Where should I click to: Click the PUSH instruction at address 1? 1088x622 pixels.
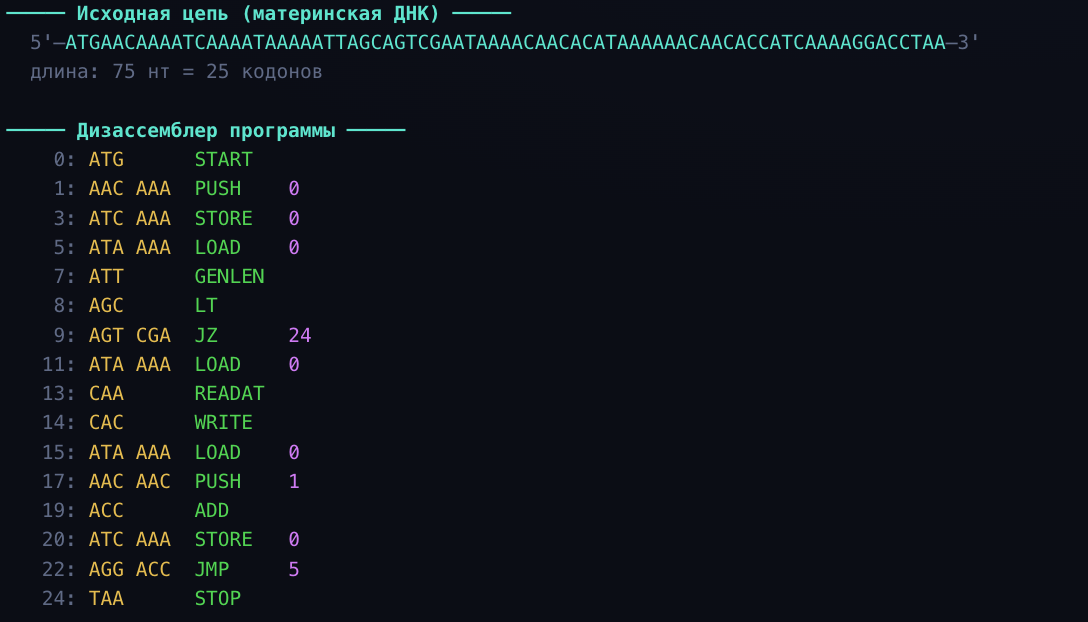218,189
